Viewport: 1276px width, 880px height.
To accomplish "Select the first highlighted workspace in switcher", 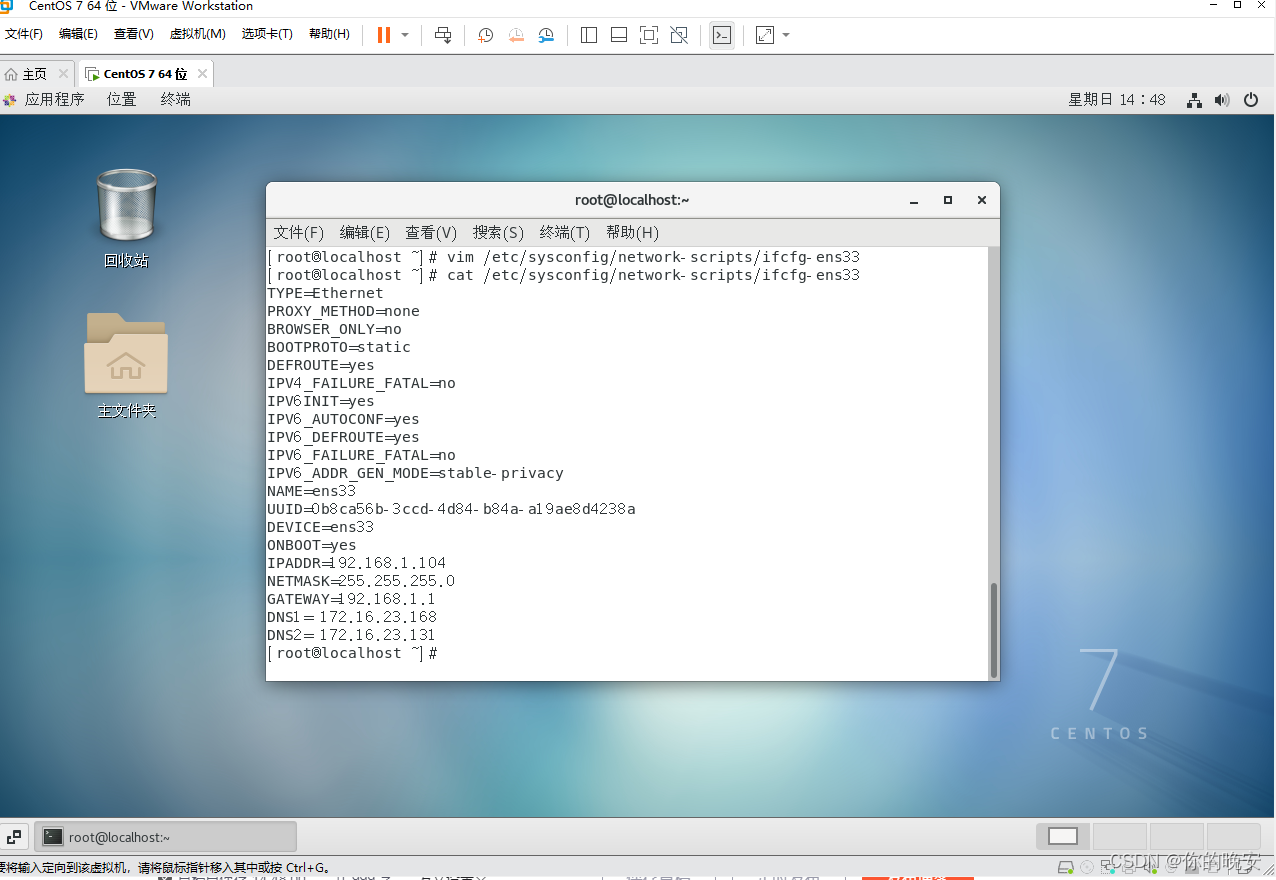I will (x=1063, y=836).
